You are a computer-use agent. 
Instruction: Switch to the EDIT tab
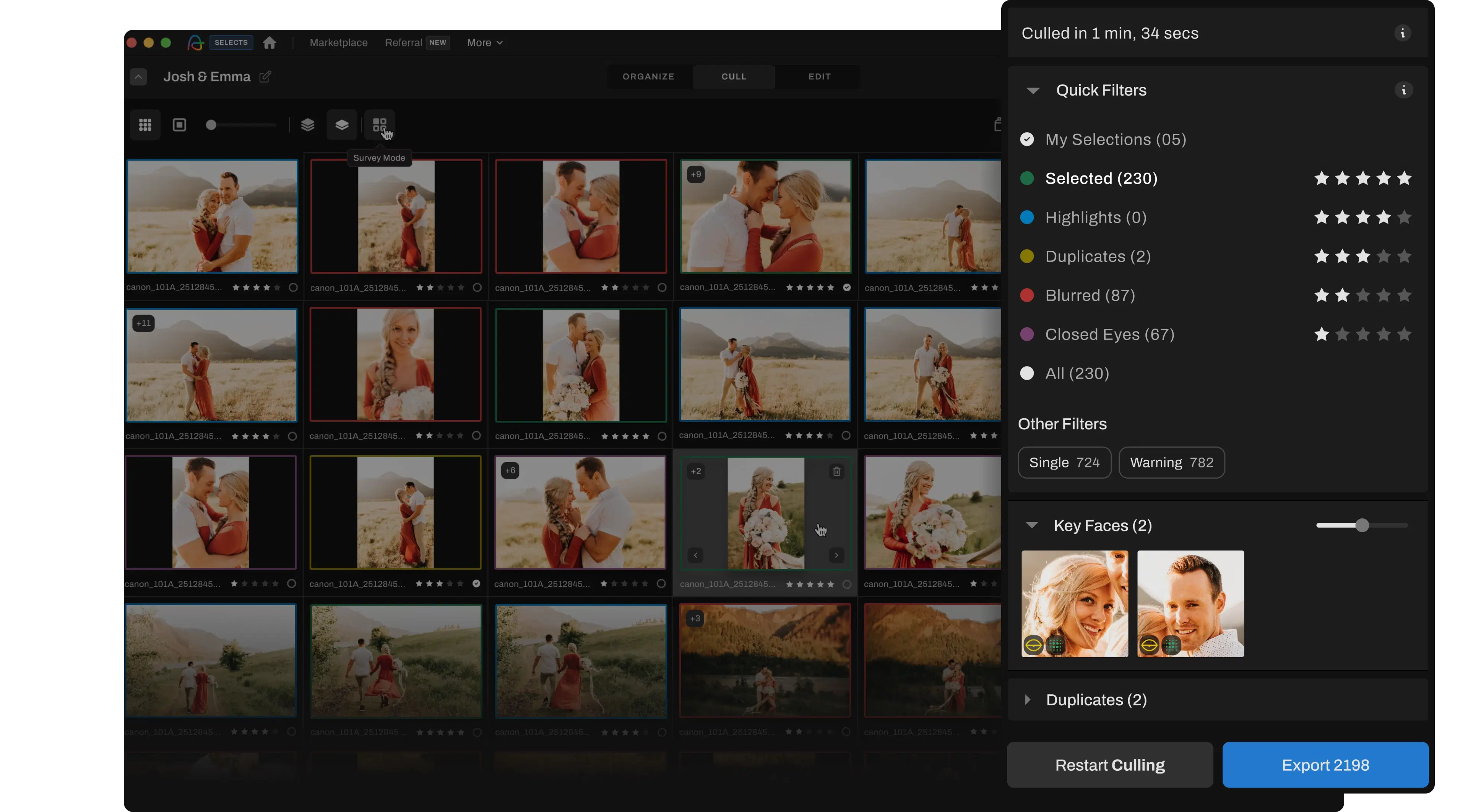coord(820,76)
